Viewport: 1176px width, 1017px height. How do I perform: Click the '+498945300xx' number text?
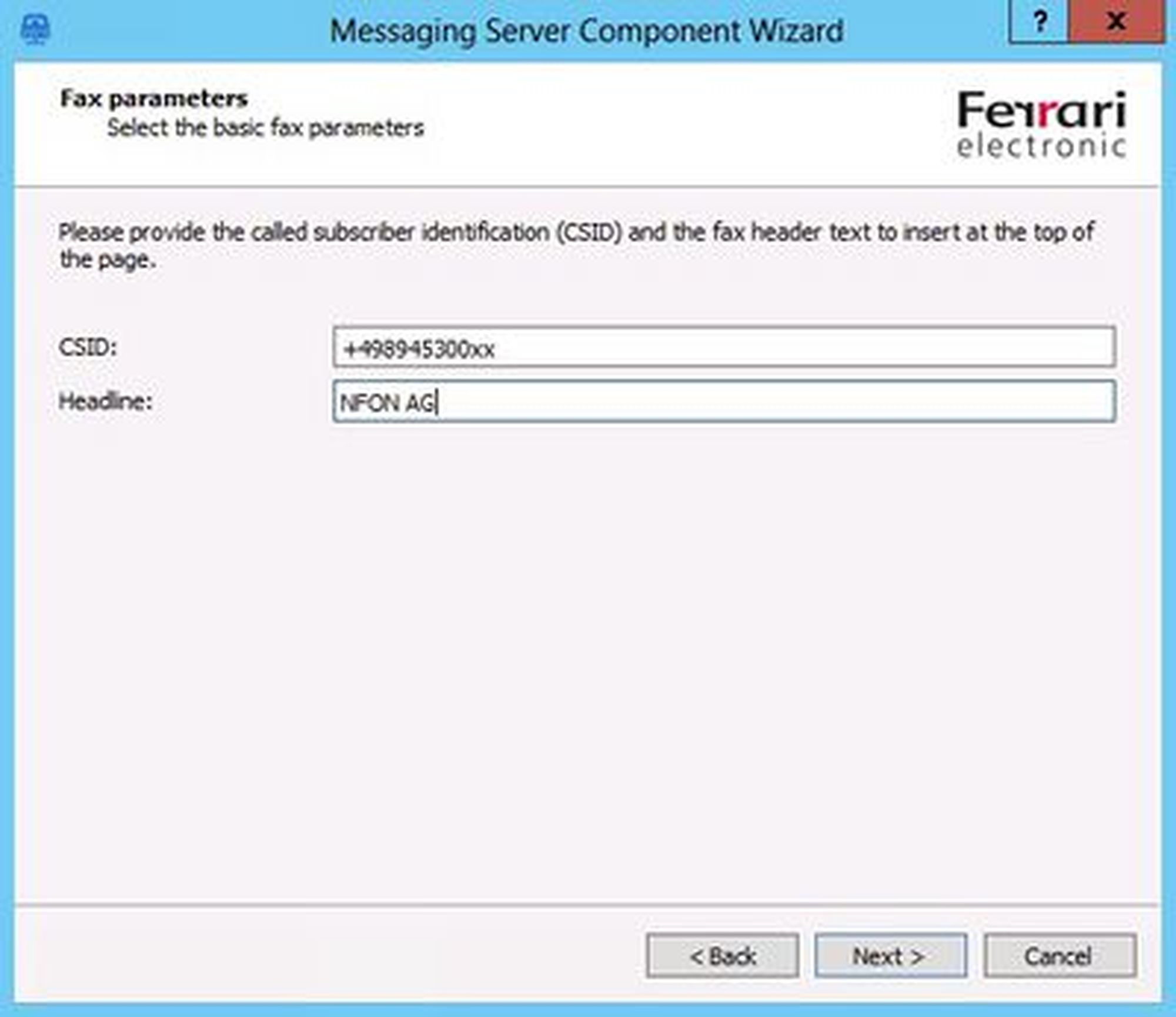pyautogui.click(x=419, y=350)
